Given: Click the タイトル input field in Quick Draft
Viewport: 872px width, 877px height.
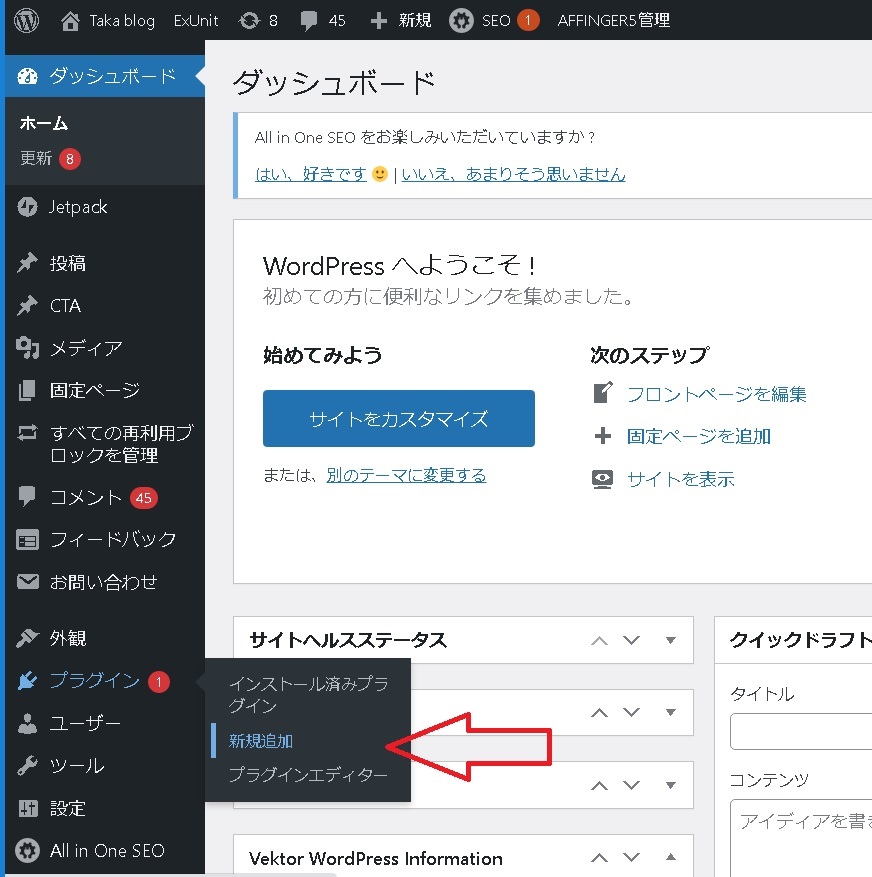Looking at the screenshot, I should [801, 731].
